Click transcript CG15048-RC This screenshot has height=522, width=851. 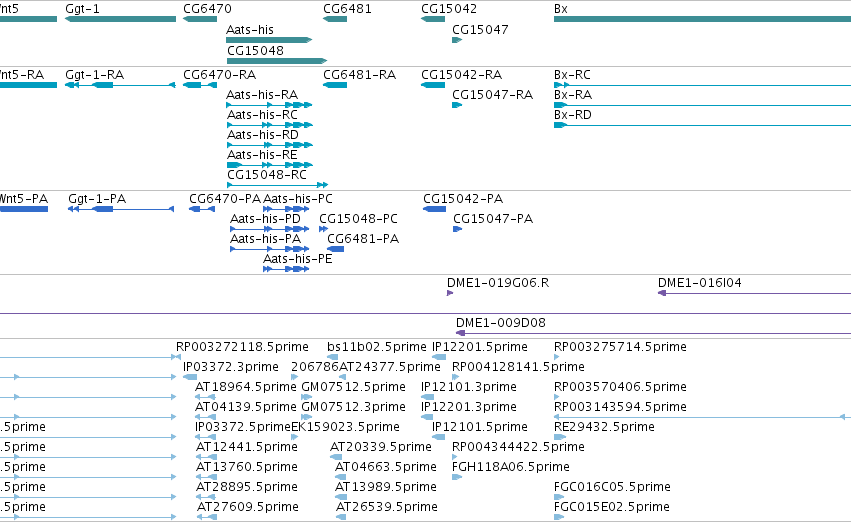(267, 175)
